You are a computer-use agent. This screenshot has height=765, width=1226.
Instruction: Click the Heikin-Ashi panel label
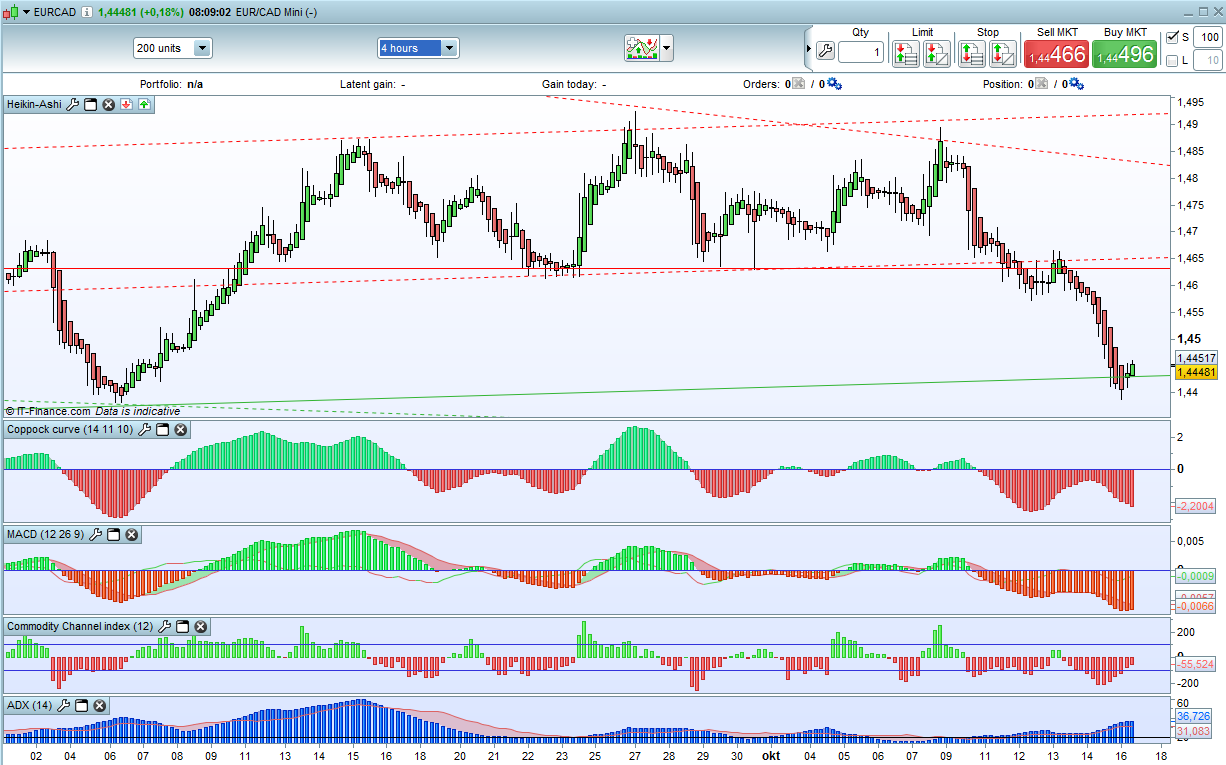pos(34,104)
